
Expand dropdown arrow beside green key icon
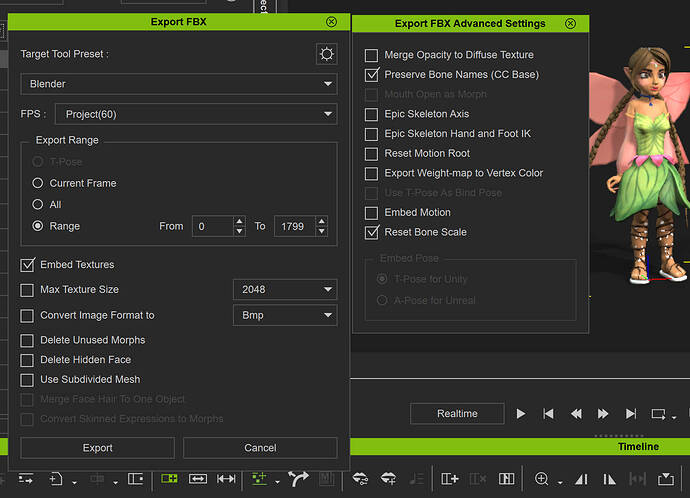(x=277, y=483)
